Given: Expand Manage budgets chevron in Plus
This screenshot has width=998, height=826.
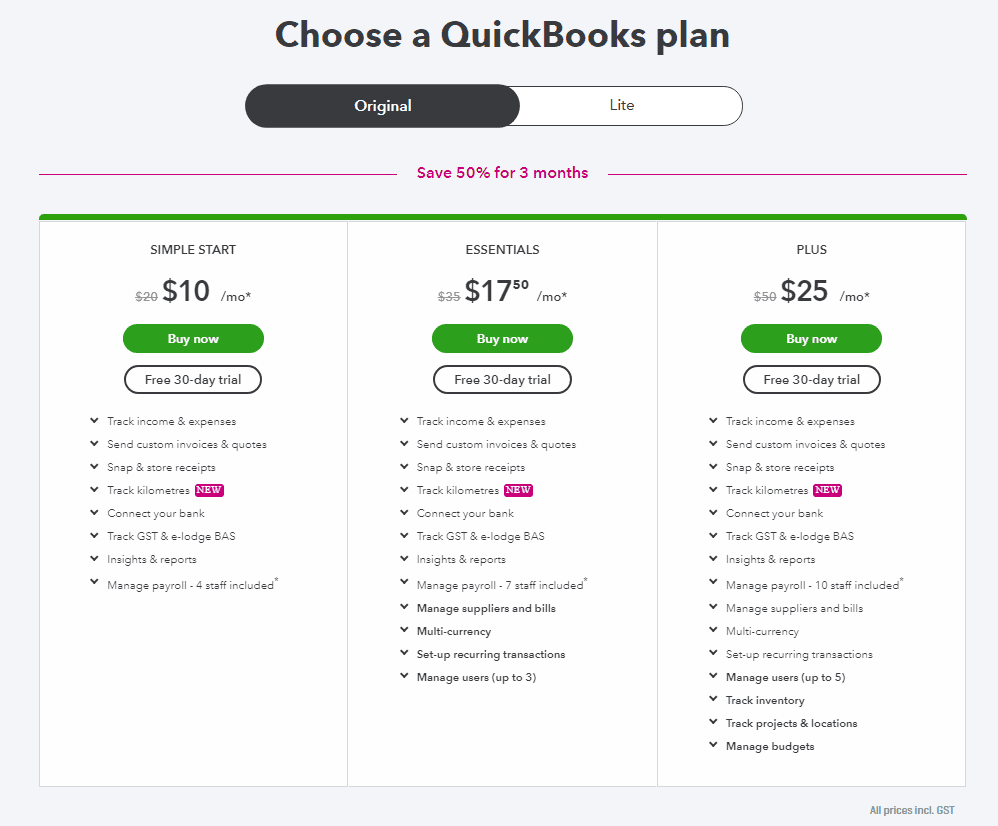Looking at the screenshot, I should (x=713, y=745).
